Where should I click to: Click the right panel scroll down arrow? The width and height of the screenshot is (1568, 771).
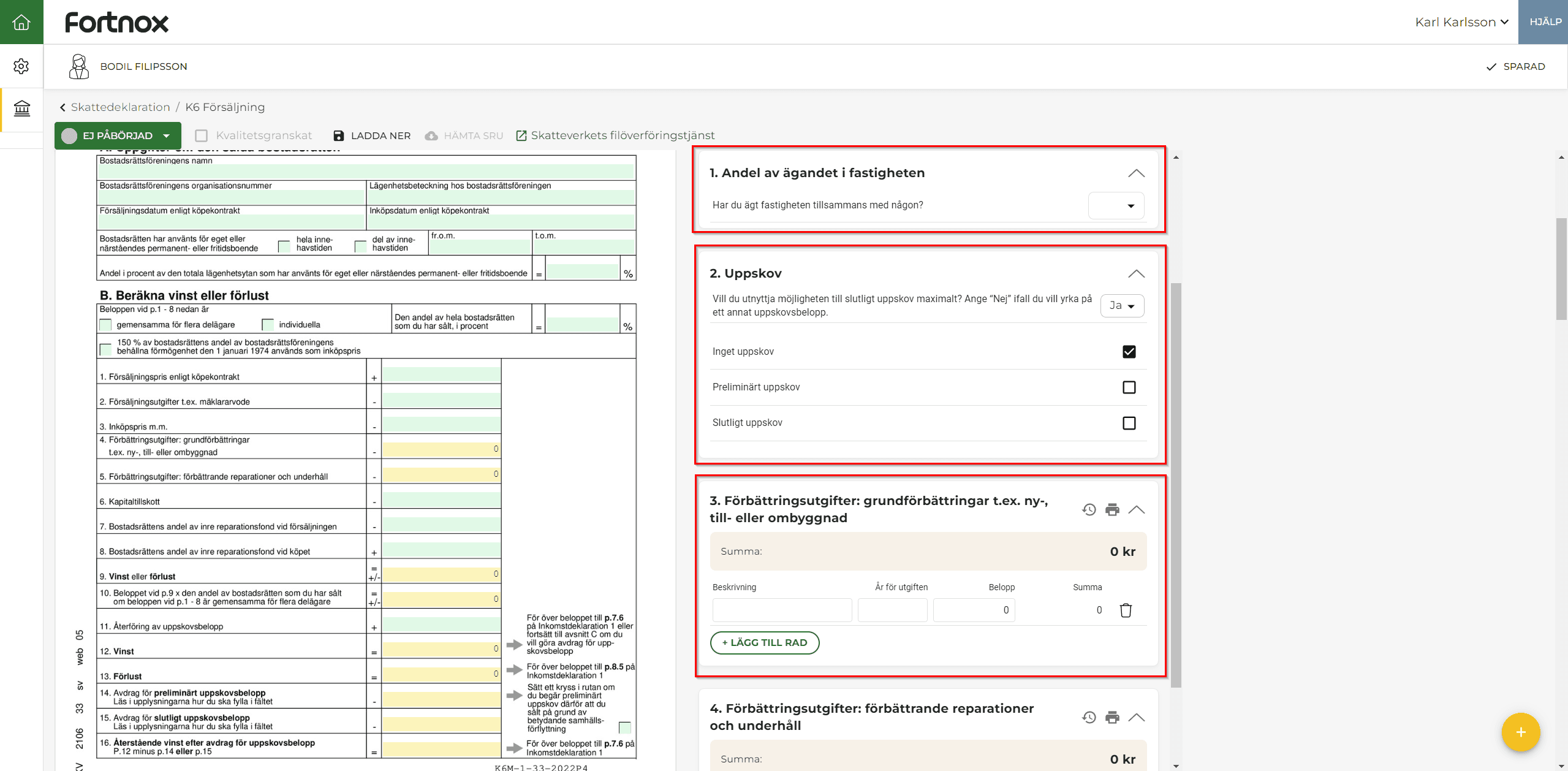[1175, 766]
